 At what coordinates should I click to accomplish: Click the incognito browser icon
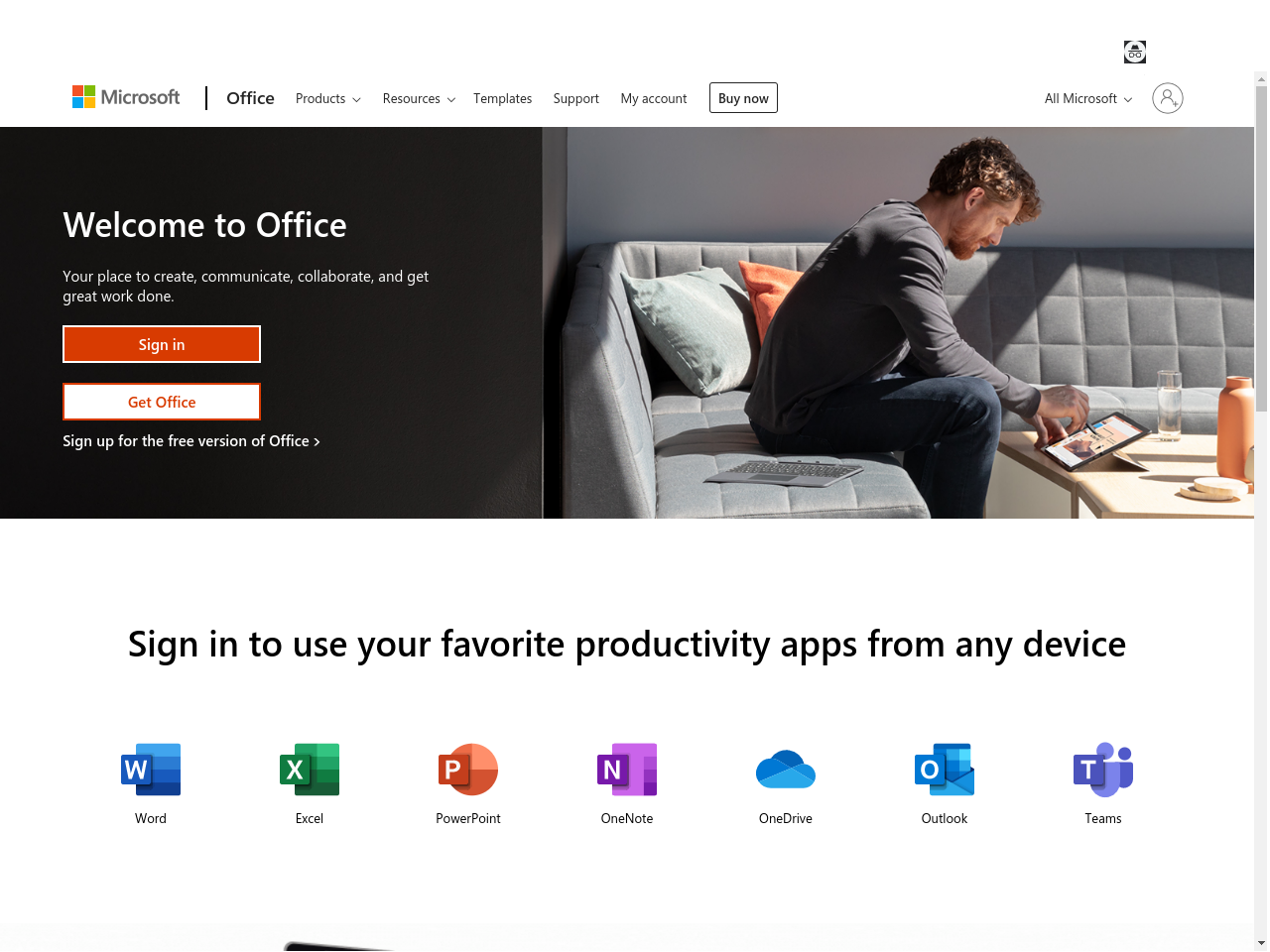tap(1135, 53)
